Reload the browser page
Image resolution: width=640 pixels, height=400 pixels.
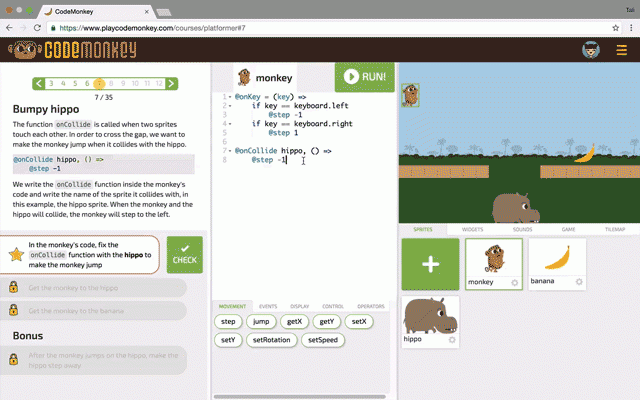point(37,28)
